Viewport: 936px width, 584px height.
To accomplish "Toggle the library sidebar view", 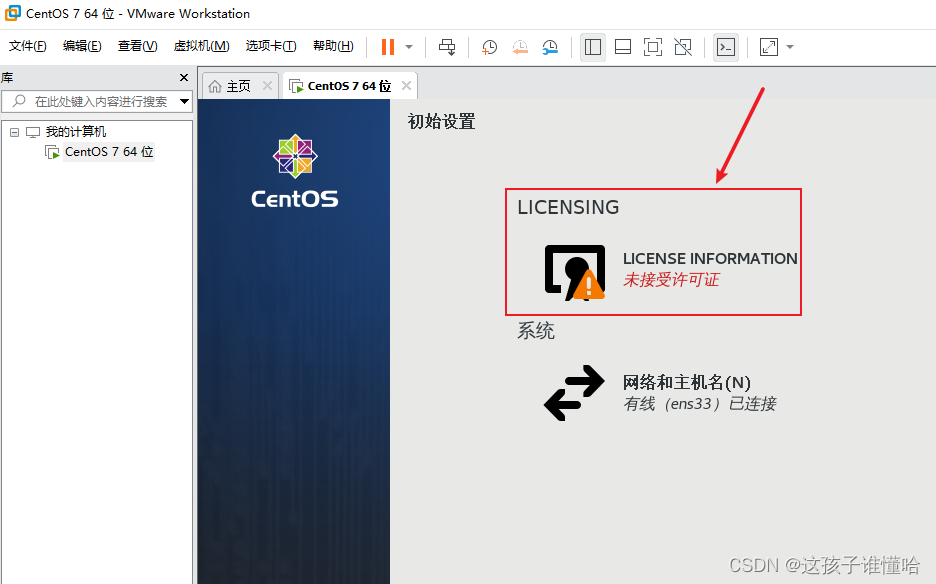I will tap(593, 47).
